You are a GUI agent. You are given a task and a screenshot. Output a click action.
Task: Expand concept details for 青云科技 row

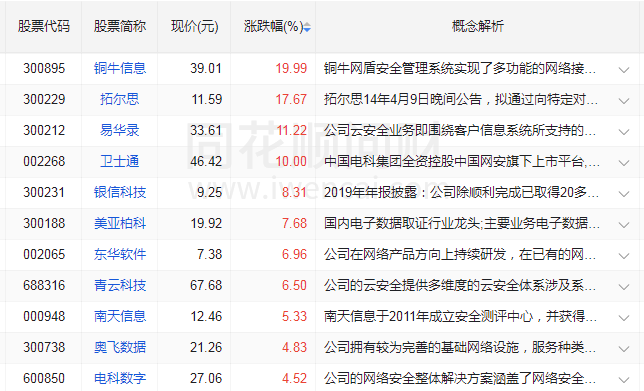(624, 287)
